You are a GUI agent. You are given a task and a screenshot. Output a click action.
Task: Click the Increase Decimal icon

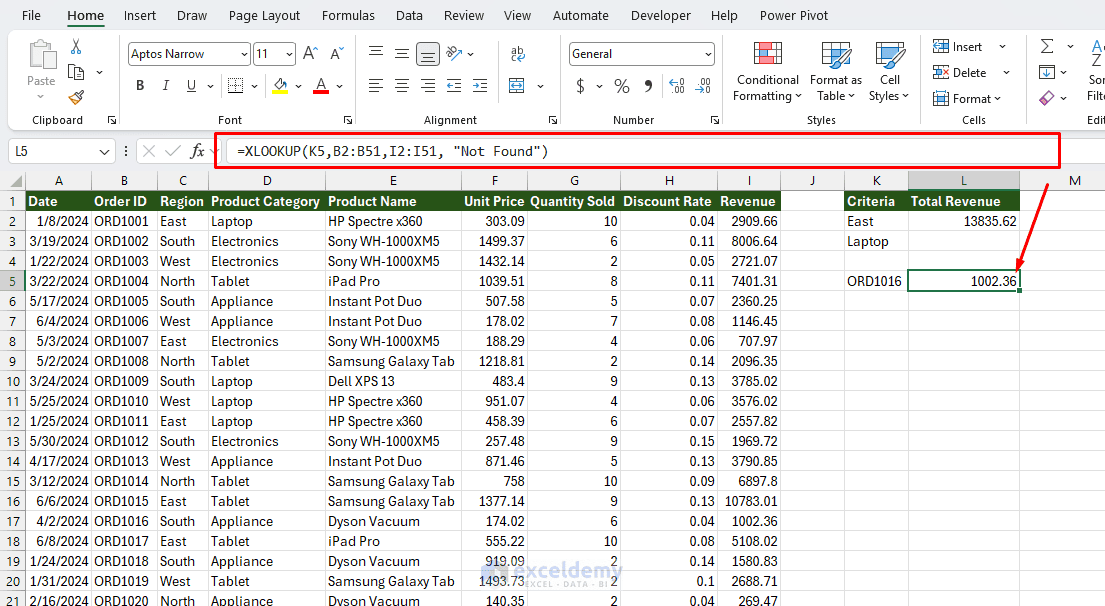677,86
